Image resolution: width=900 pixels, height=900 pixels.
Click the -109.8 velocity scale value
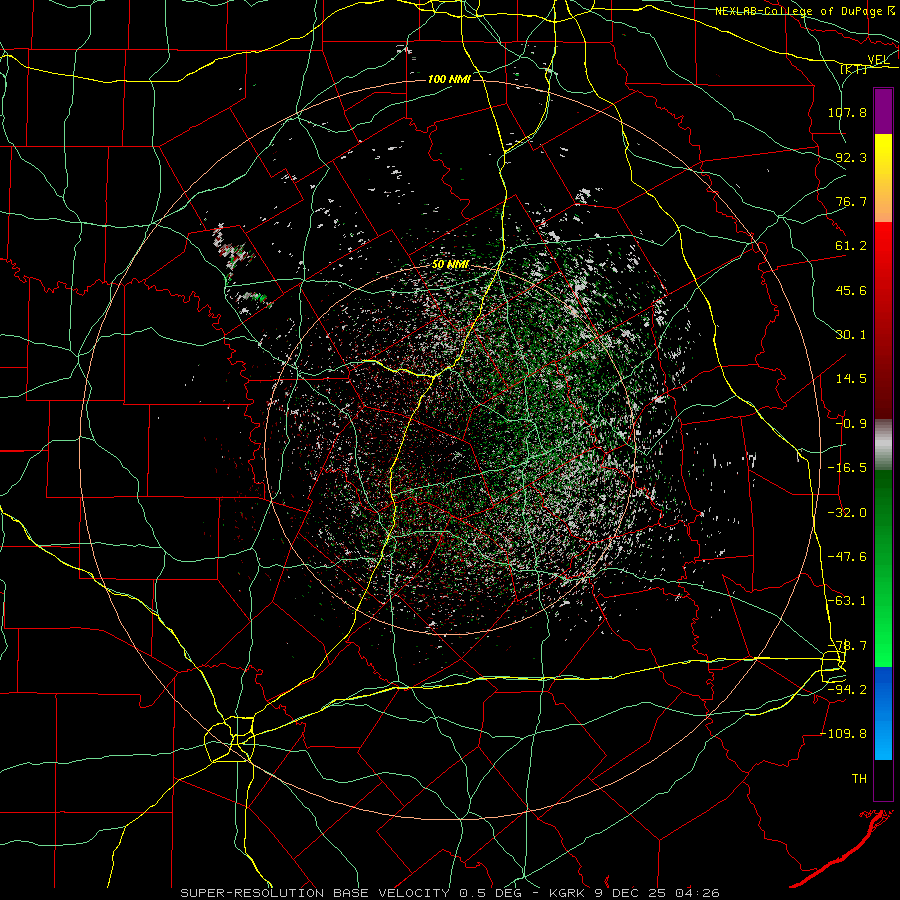point(843,734)
